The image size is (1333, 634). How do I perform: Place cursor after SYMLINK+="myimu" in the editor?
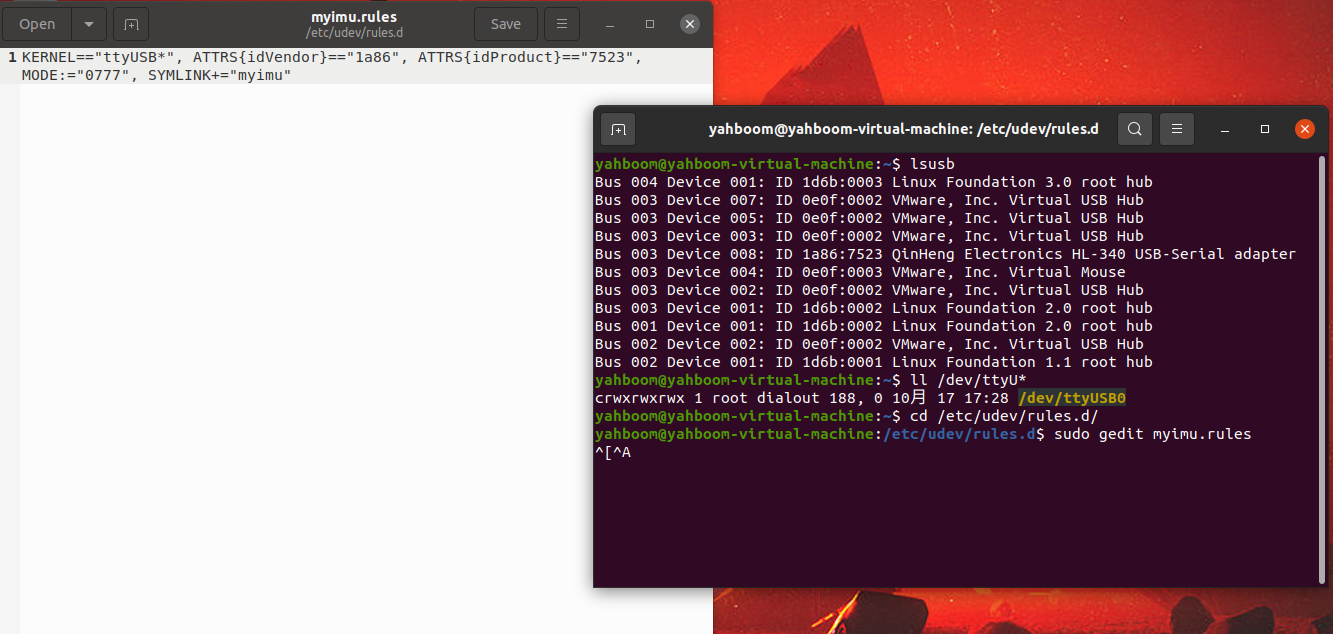coord(292,75)
